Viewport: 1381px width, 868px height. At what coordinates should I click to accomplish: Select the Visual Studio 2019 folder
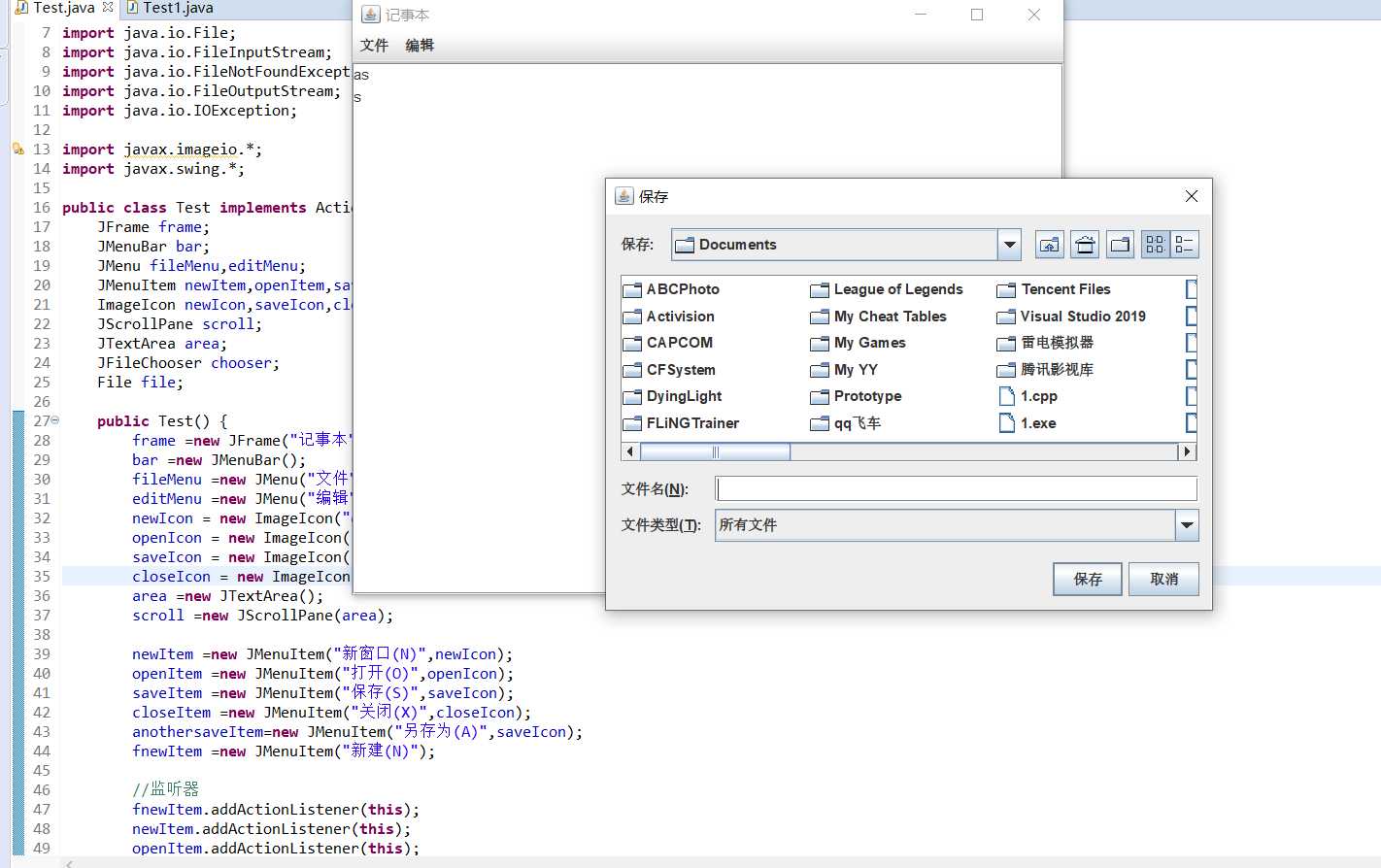pyautogui.click(x=1071, y=317)
